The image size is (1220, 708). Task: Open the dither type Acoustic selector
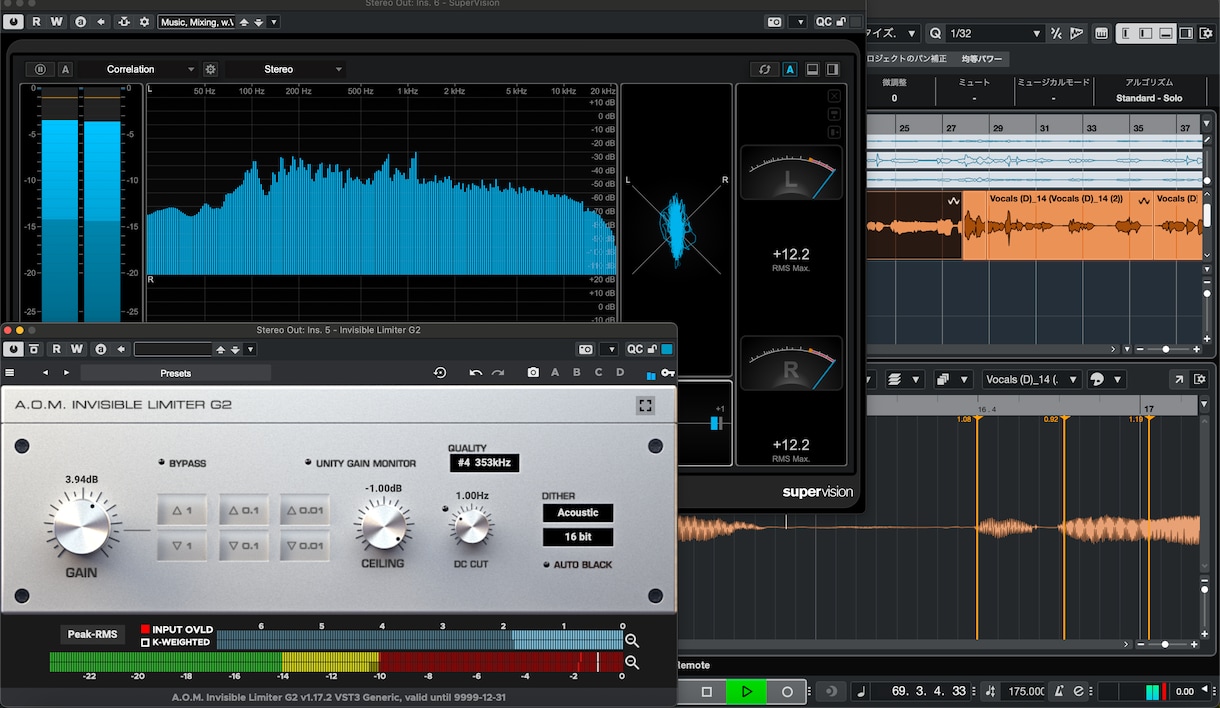[x=578, y=513]
